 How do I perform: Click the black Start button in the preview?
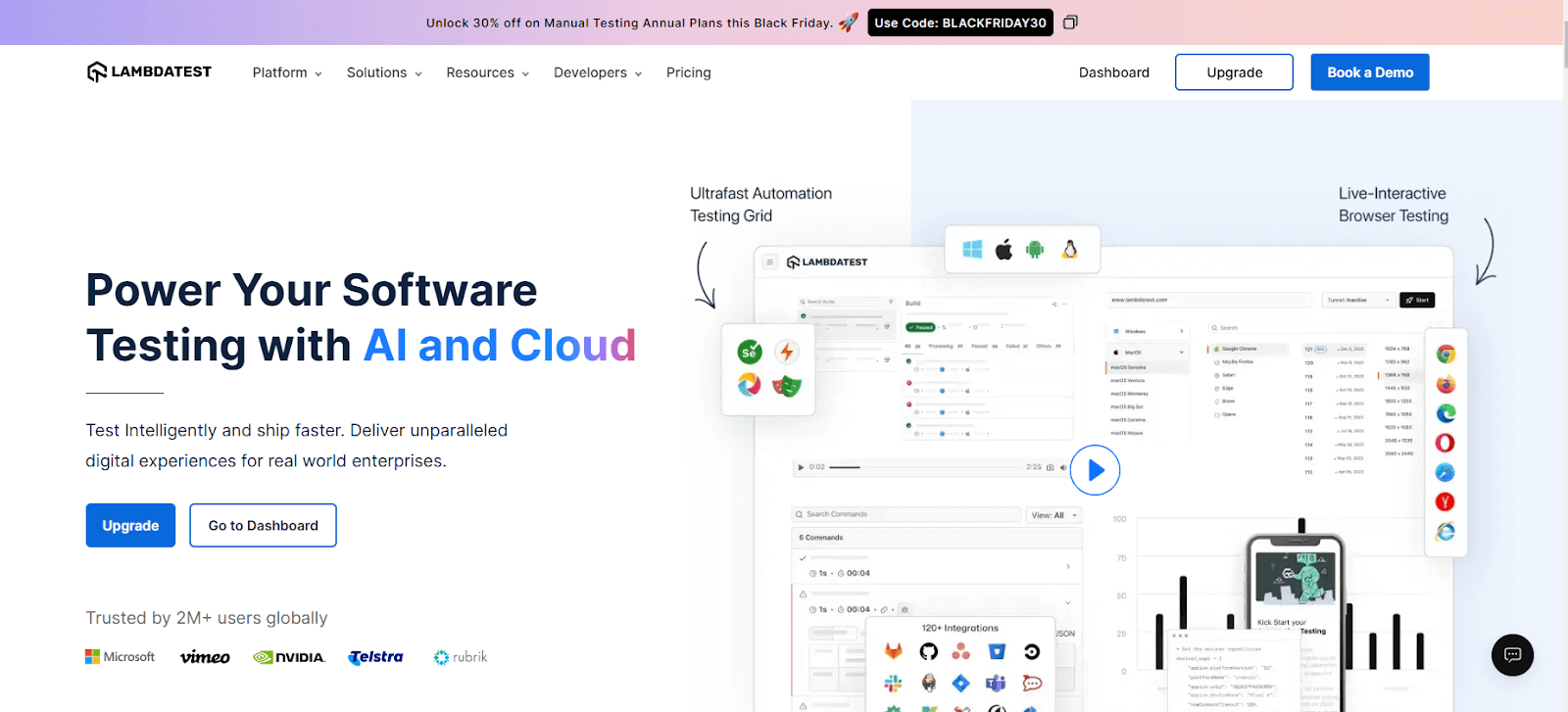[x=1417, y=300]
